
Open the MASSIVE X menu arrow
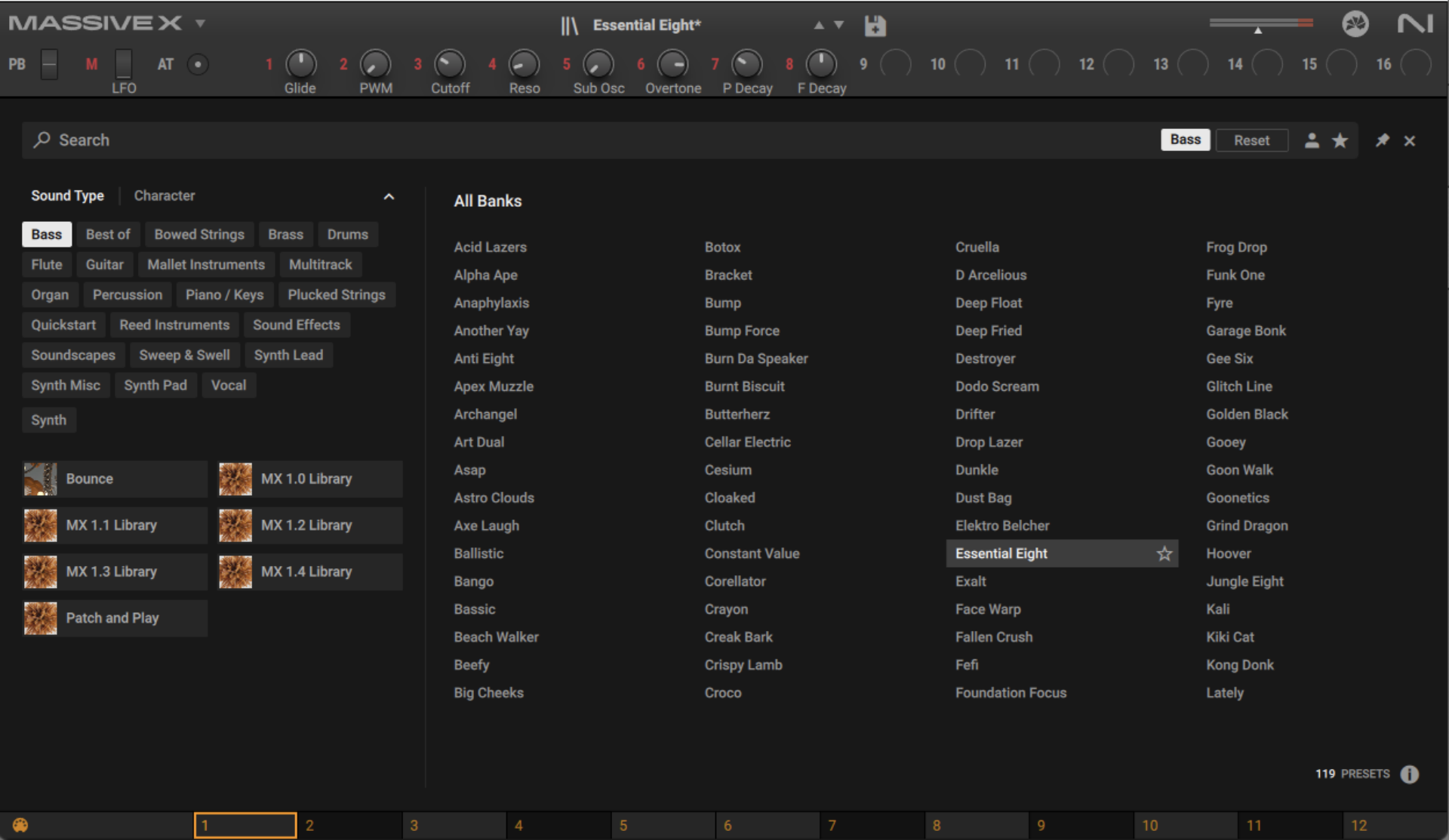[x=200, y=23]
